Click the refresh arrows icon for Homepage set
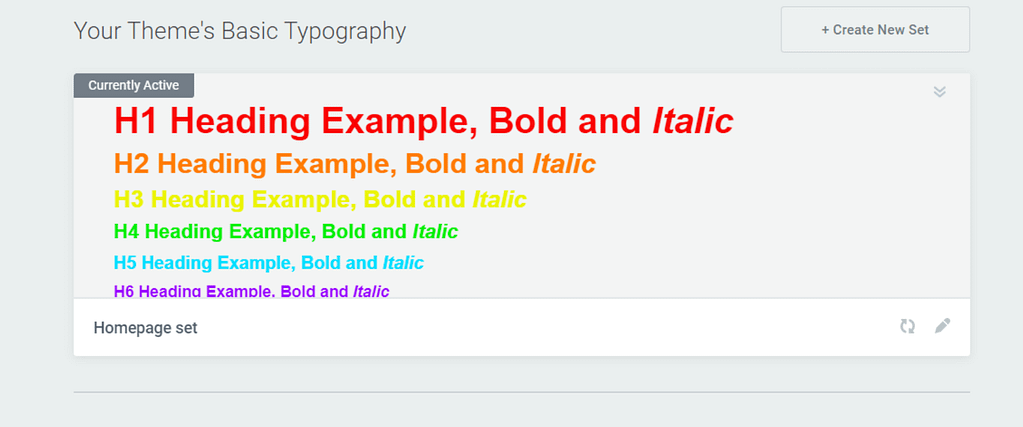The width and height of the screenshot is (1023, 427). pyautogui.click(x=907, y=326)
